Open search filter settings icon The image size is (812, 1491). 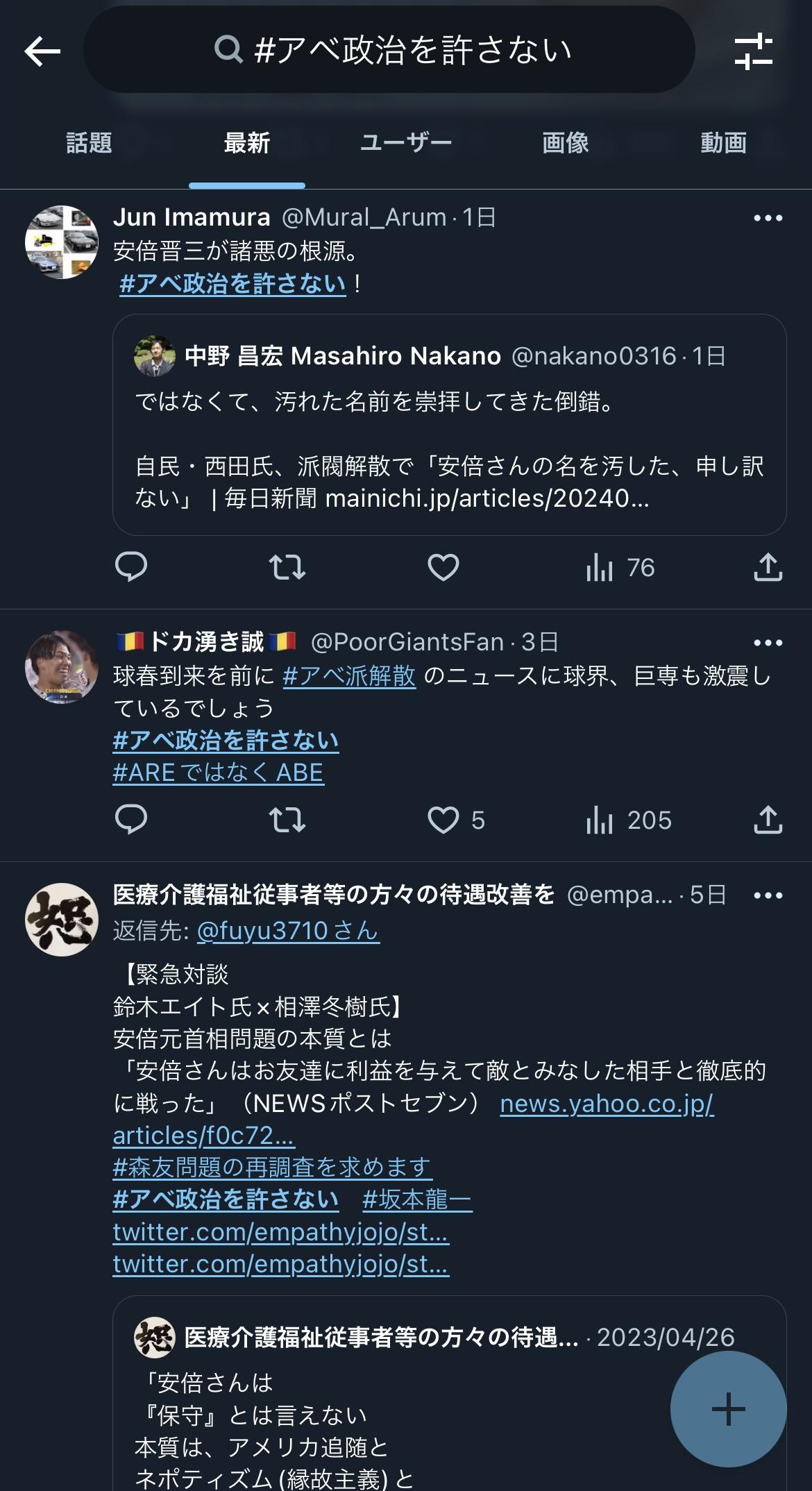pos(754,51)
